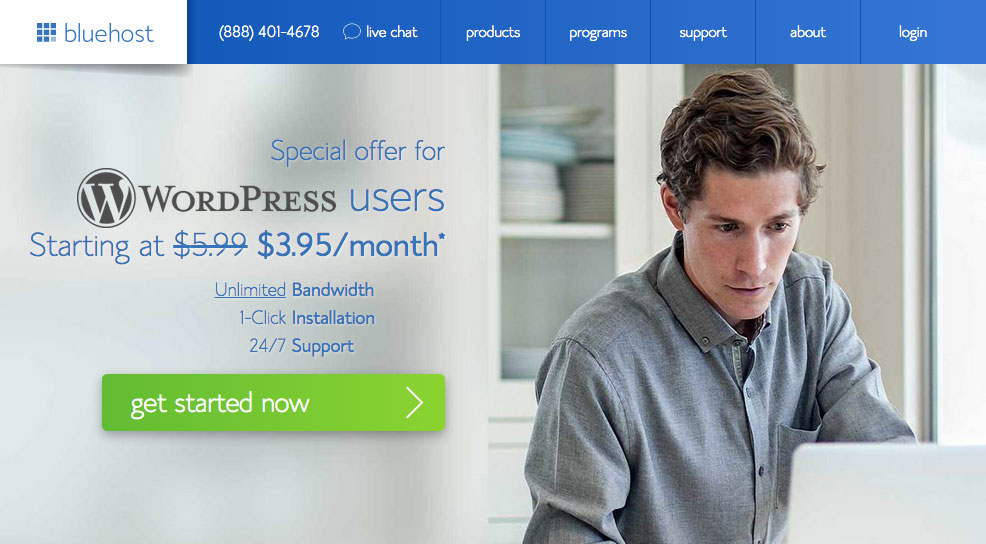
Task: Click the WordPress circular W logo
Action: (x=106, y=197)
